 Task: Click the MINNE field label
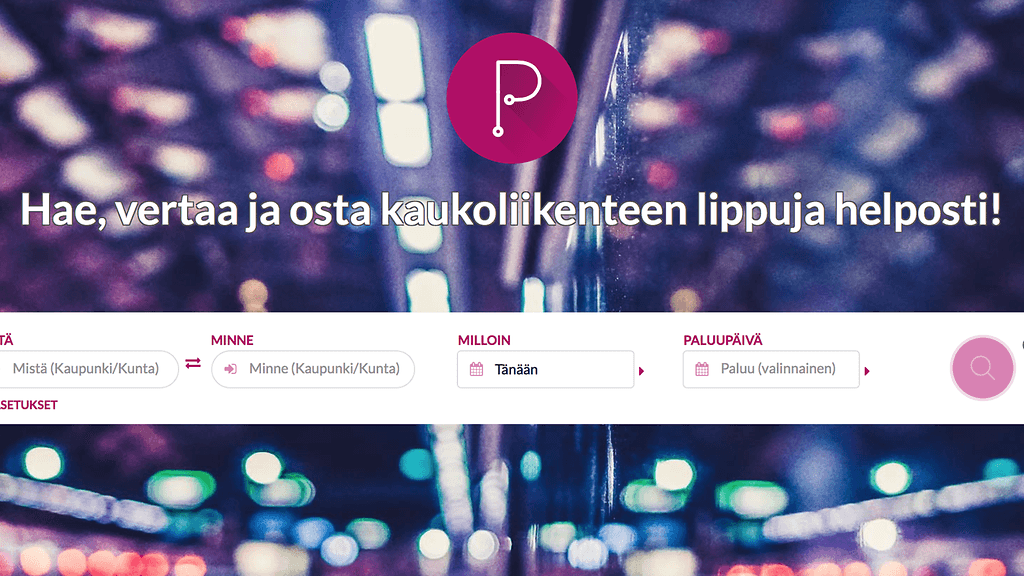coord(232,340)
